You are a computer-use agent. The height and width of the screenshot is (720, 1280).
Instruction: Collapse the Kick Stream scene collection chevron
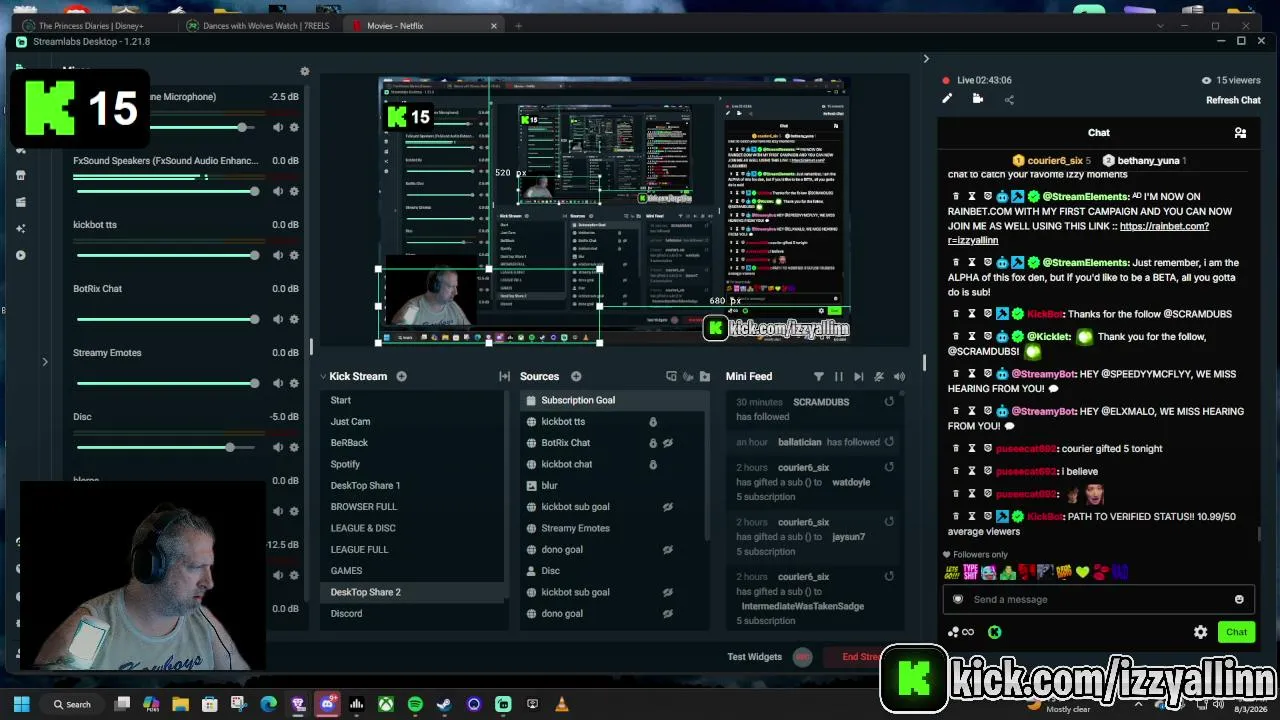coord(323,376)
